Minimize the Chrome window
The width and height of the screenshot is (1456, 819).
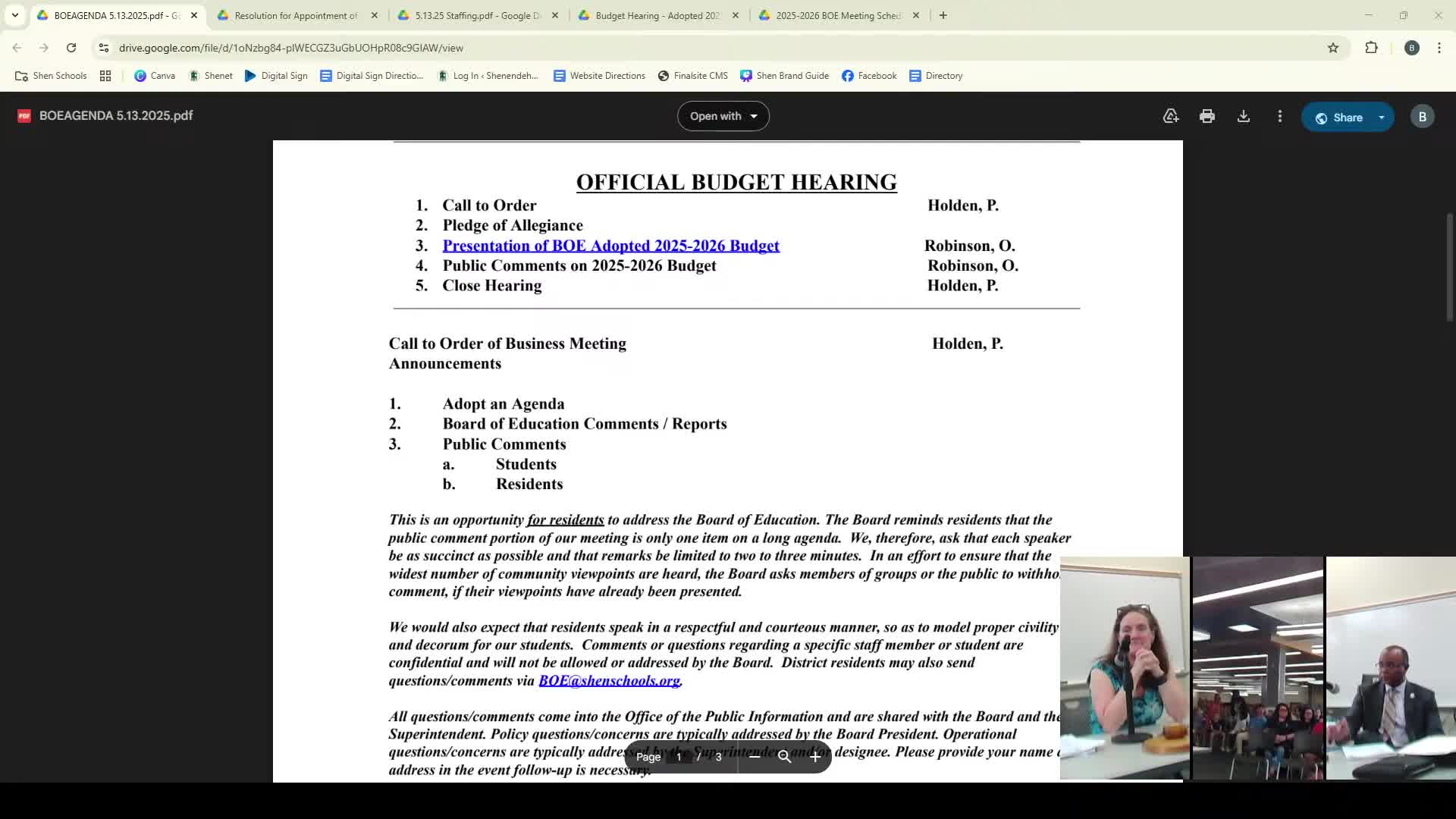[1368, 15]
